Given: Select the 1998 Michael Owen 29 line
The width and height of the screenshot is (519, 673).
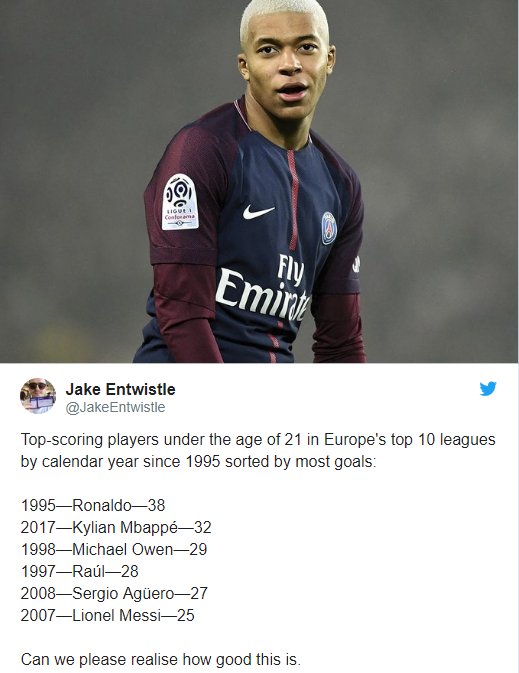Looking at the screenshot, I should [x=114, y=549].
